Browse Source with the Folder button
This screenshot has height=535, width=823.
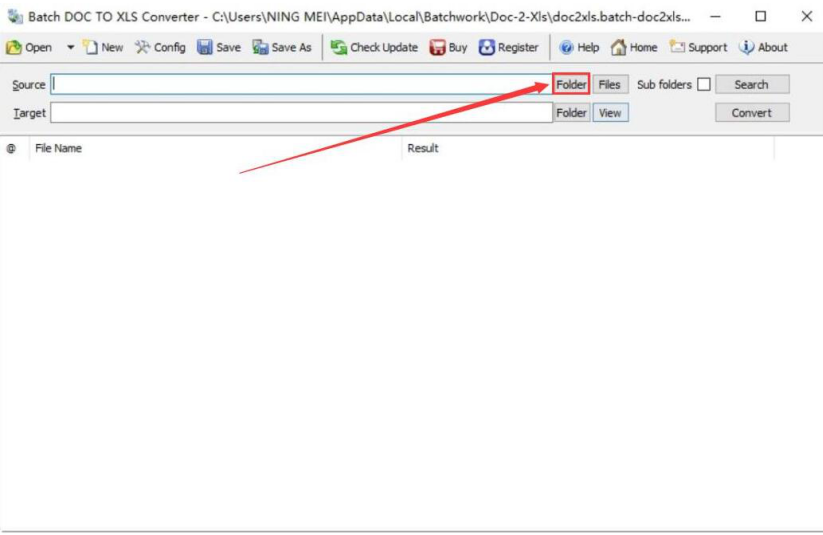pos(571,85)
